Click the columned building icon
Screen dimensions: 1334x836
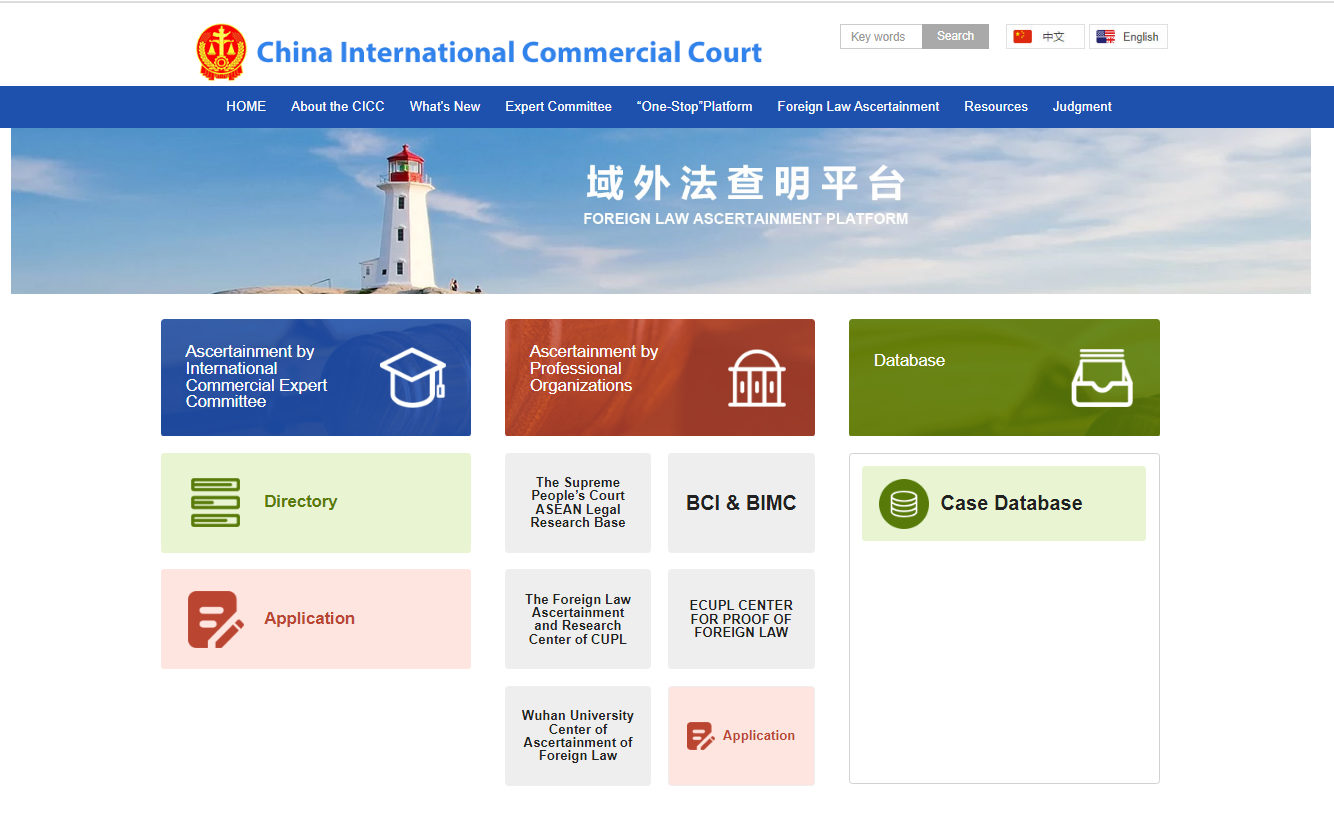[x=757, y=378]
